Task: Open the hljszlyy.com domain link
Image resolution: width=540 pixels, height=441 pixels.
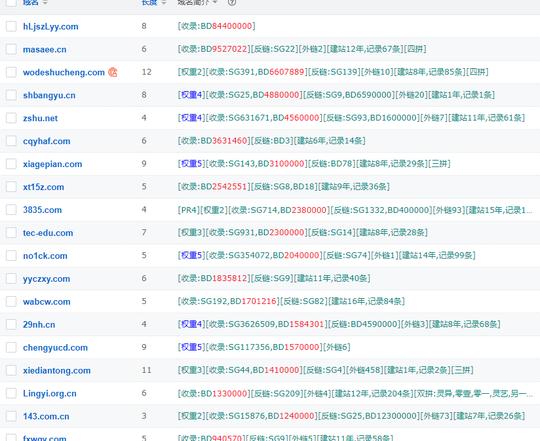Action: [x=51, y=27]
